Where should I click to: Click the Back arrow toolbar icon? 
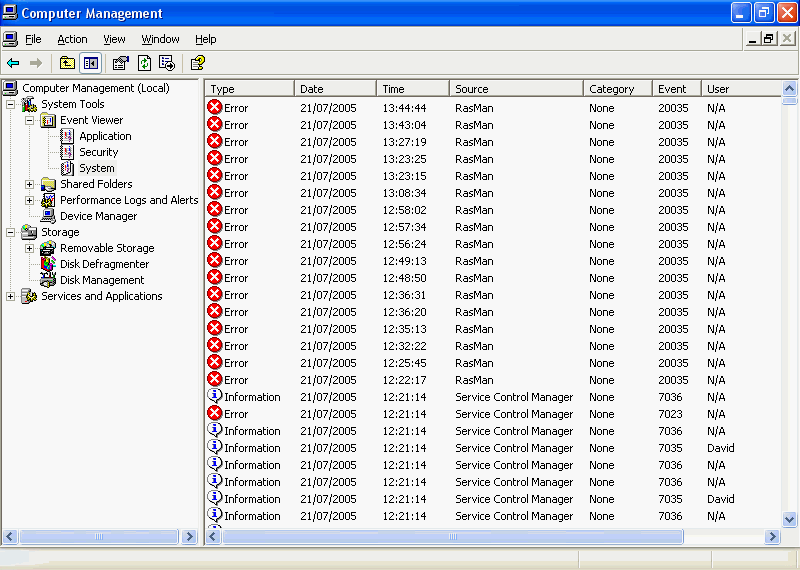(13, 63)
